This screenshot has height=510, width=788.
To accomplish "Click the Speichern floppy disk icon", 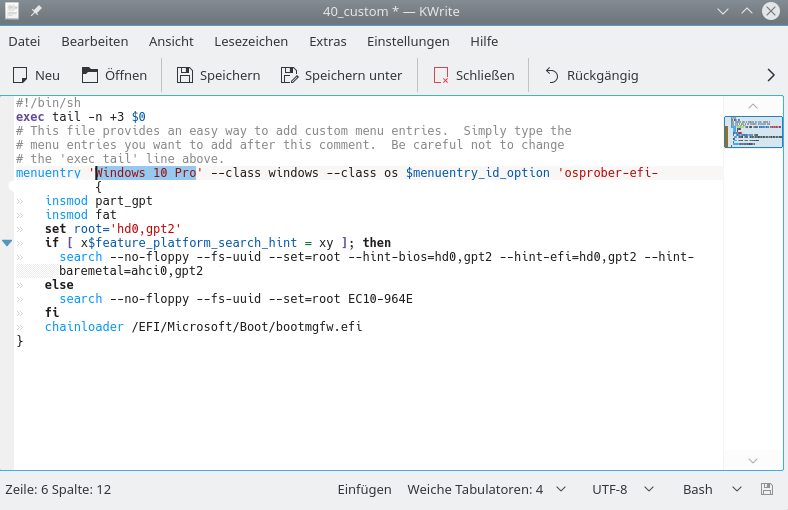I will 184,75.
